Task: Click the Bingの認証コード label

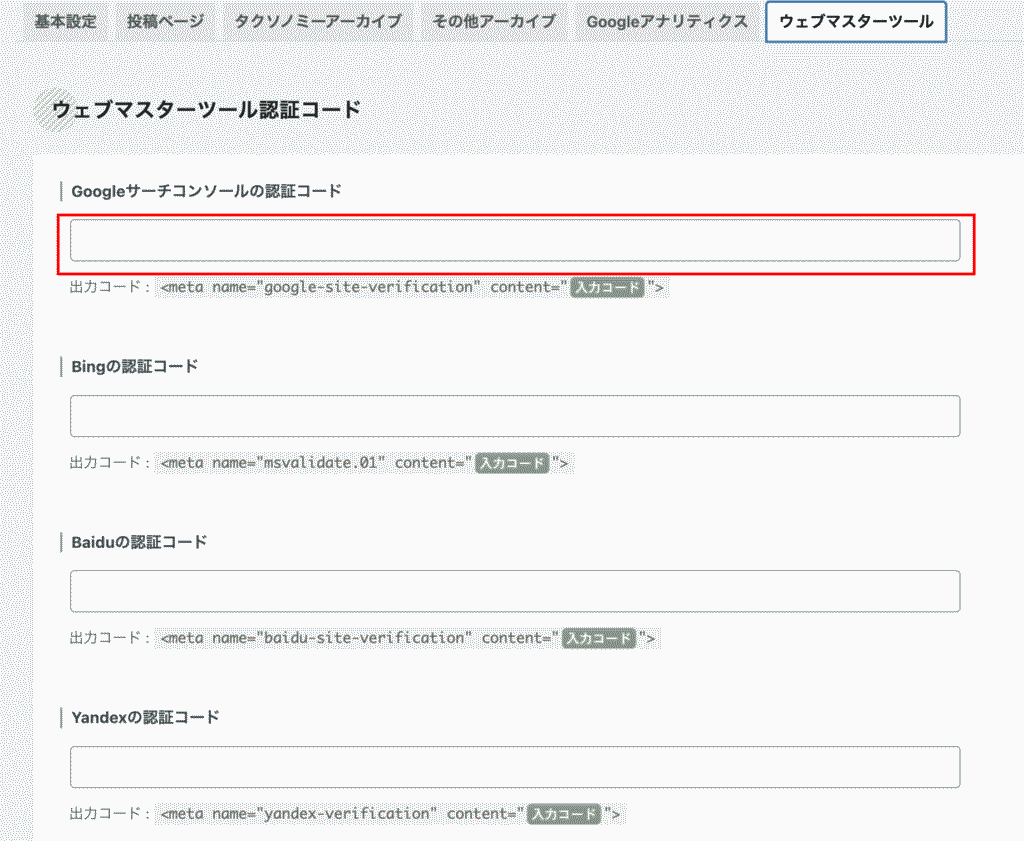Action: pos(135,366)
